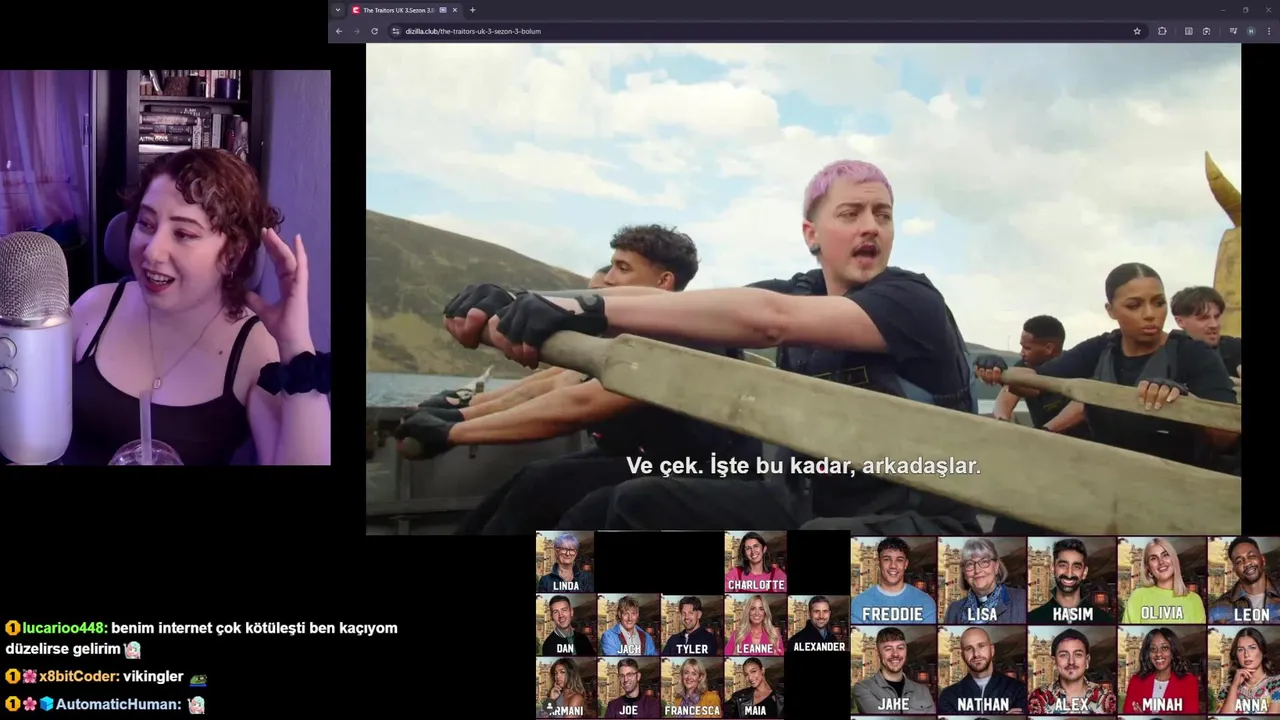Select the Nathan contestant card
This screenshot has height=720, width=1280.
click(x=982, y=671)
